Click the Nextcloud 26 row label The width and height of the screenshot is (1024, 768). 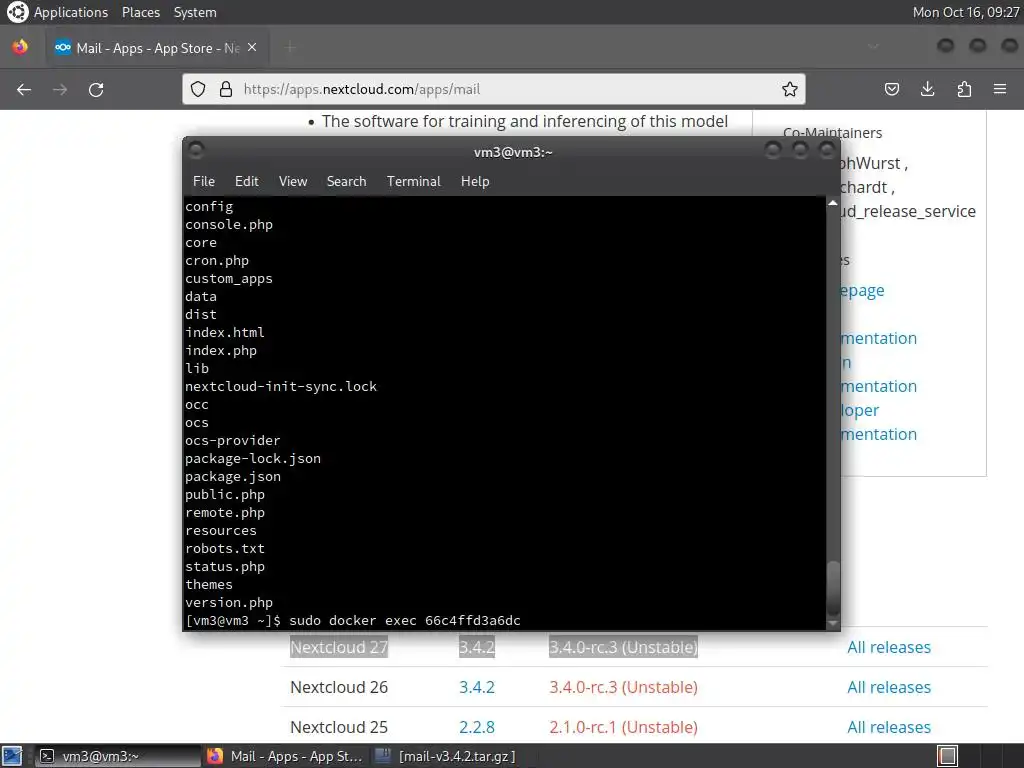pos(339,687)
